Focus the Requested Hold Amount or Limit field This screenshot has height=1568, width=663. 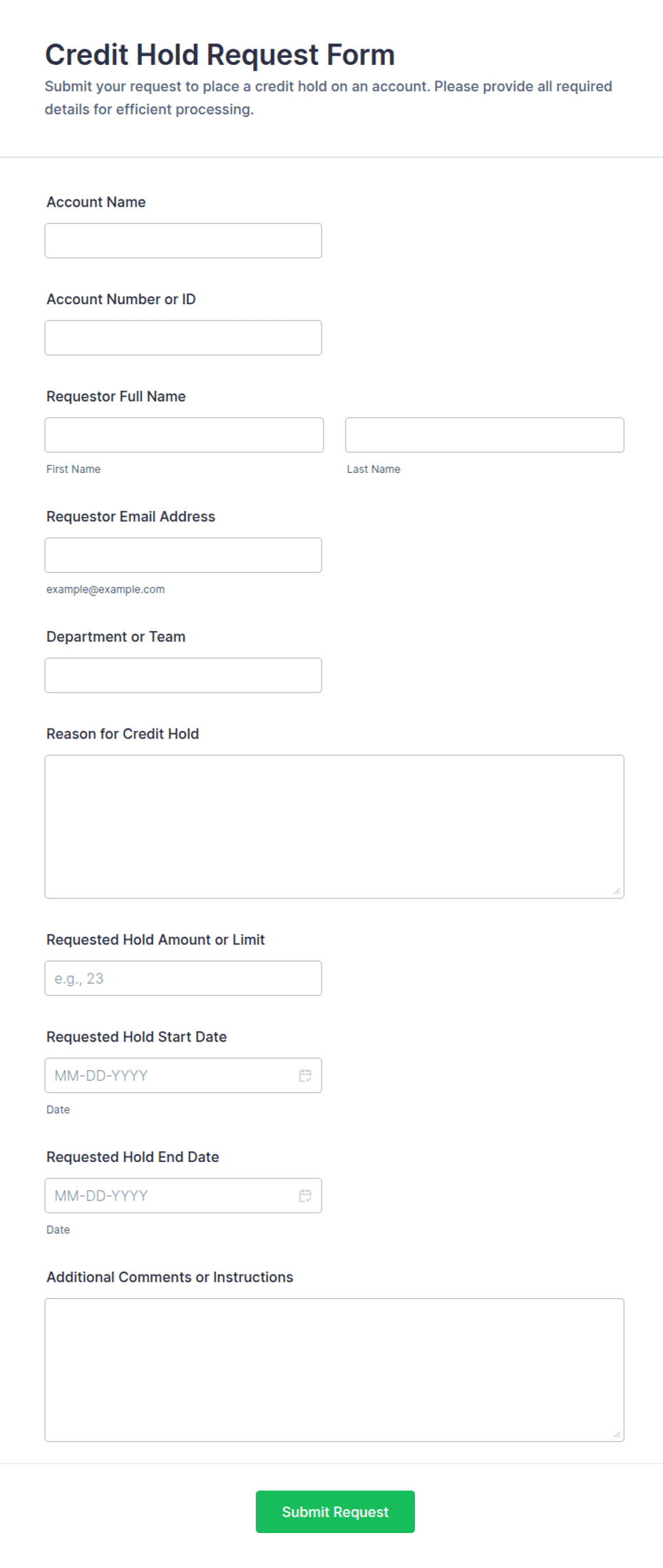[x=183, y=978]
